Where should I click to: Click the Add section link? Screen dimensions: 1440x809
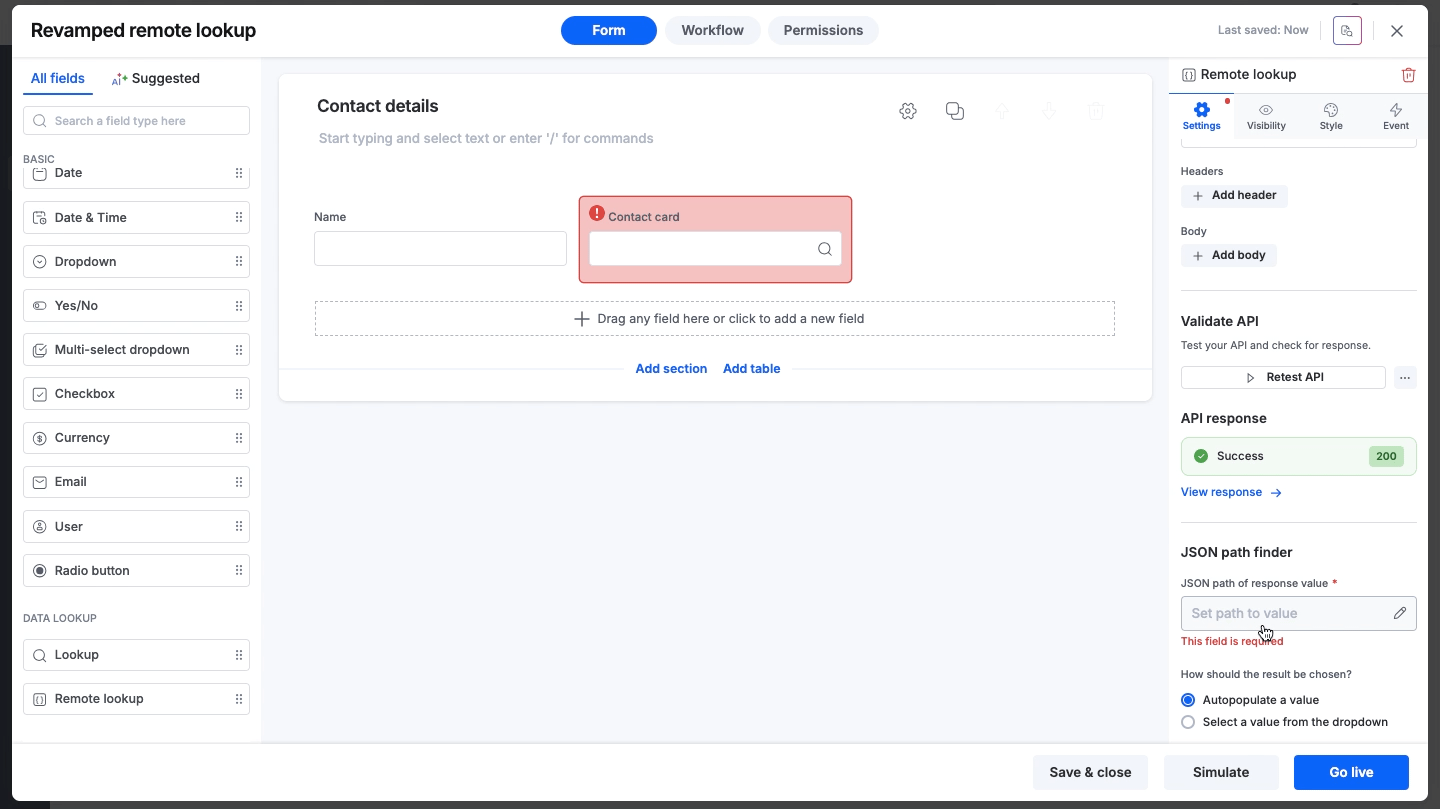pyautogui.click(x=671, y=369)
